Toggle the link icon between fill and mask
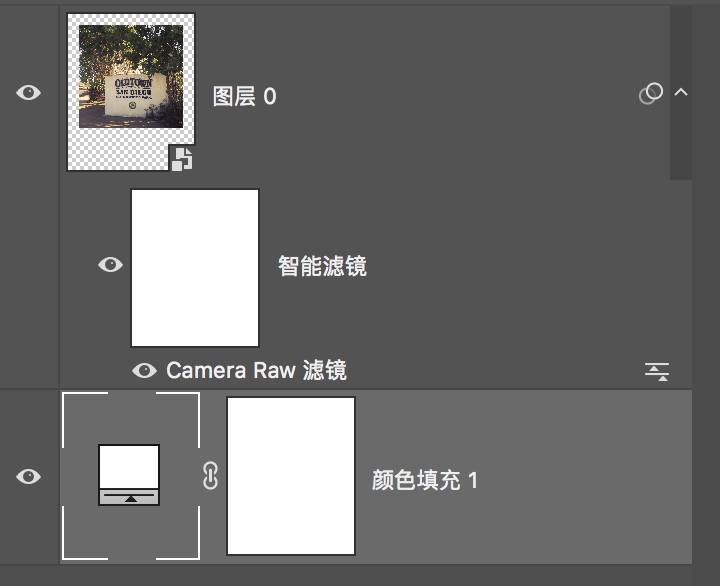The width and height of the screenshot is (720, 586). coord(210,476)
